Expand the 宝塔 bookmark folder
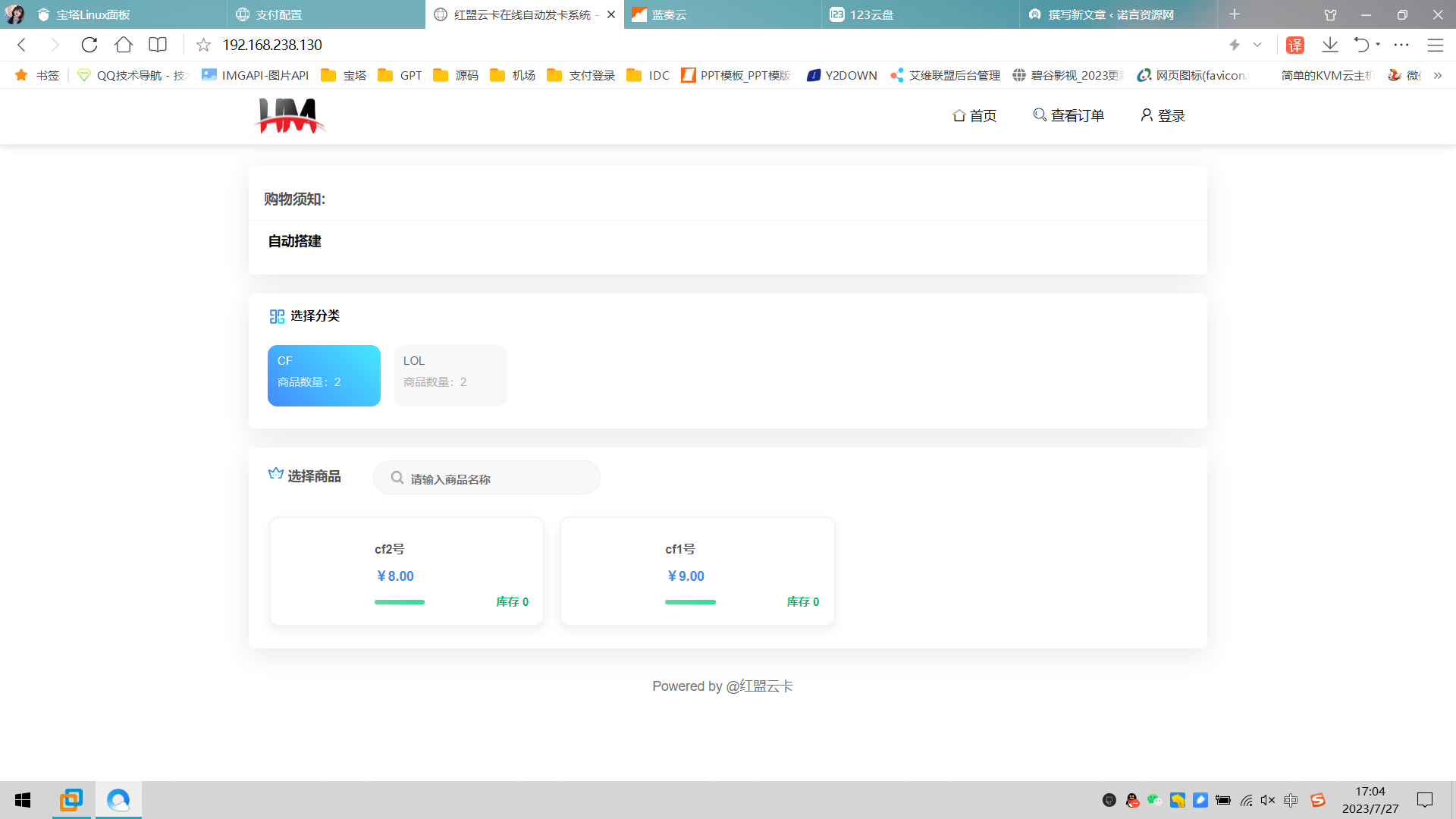The height and width of the screenshot is (819, 1456). coord(344,75)
